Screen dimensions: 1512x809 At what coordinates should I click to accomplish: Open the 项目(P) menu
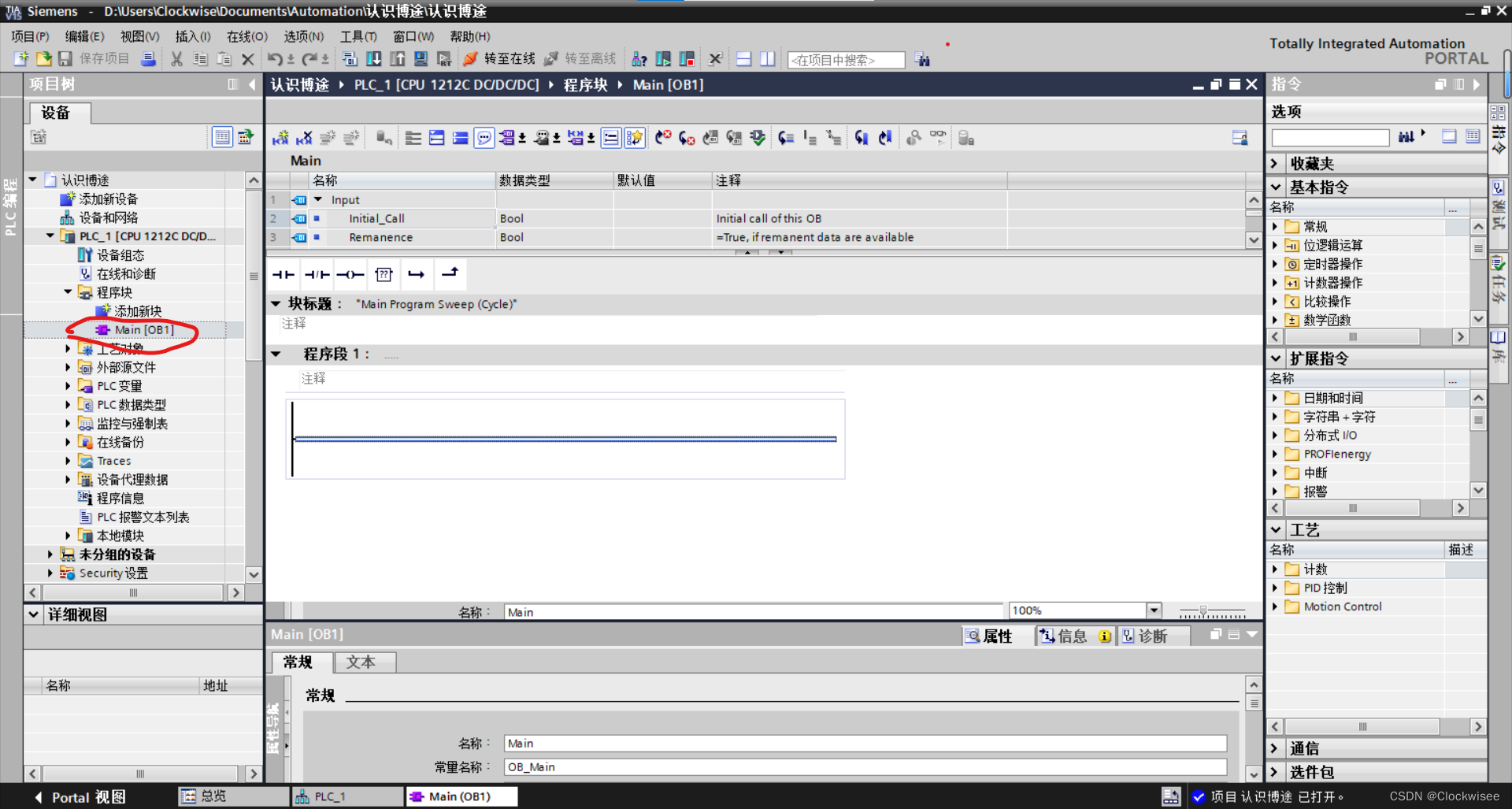point(30,36)
